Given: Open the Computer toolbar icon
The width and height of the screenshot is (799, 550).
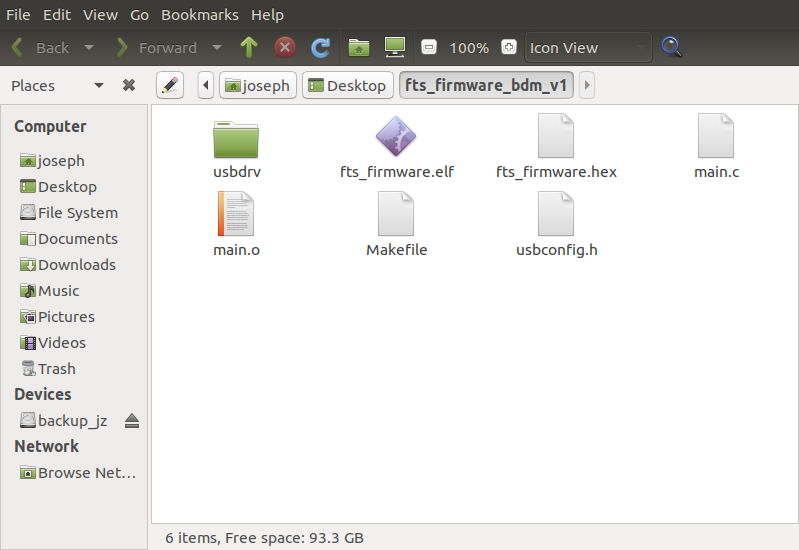Looking at the screenshot, I should coord(395,47).
